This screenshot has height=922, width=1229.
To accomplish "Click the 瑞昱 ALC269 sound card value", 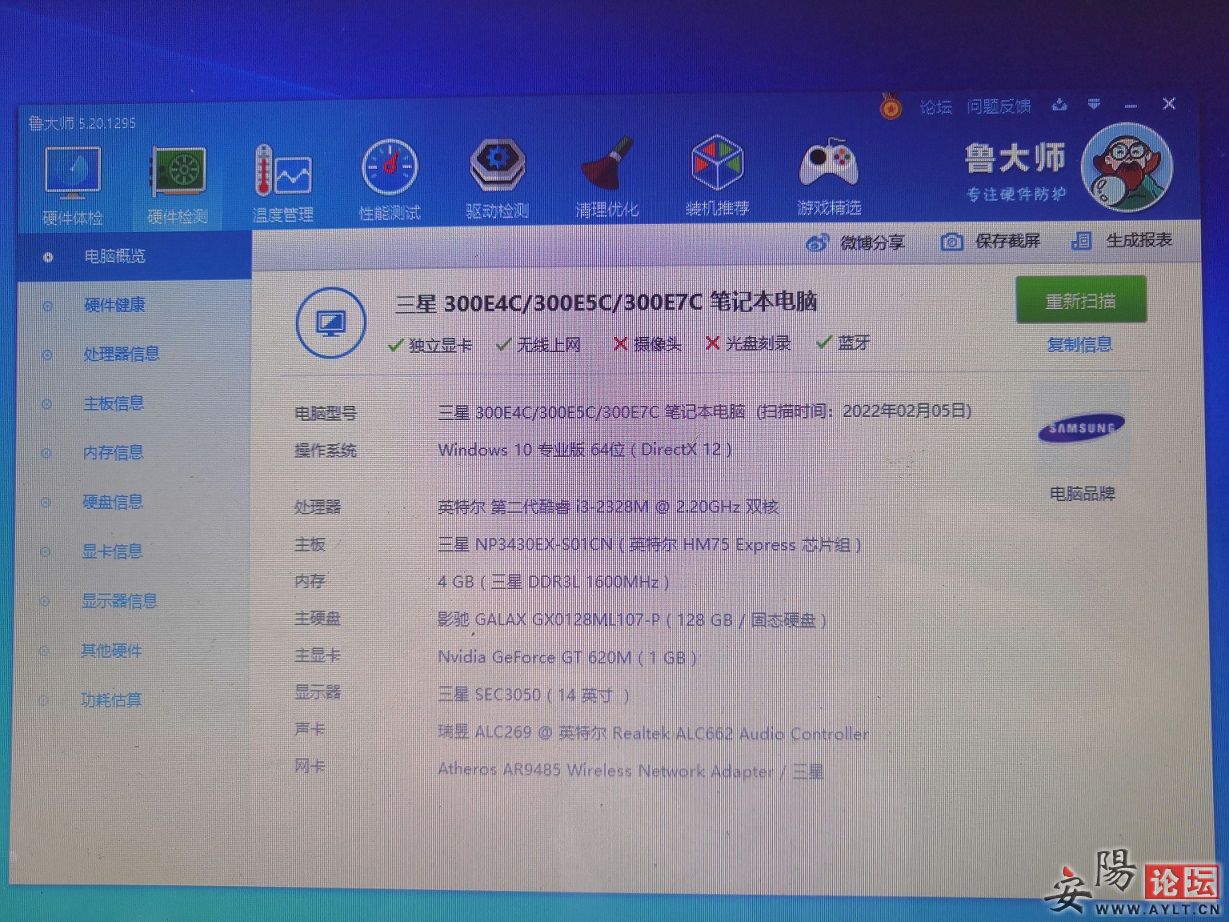I will 654,733.
